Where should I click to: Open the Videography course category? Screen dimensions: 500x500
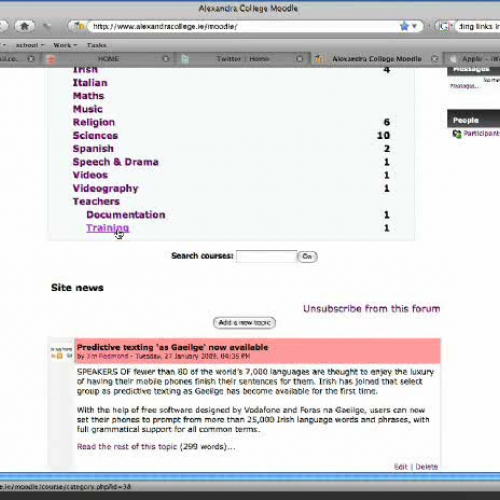pos(105,188)
